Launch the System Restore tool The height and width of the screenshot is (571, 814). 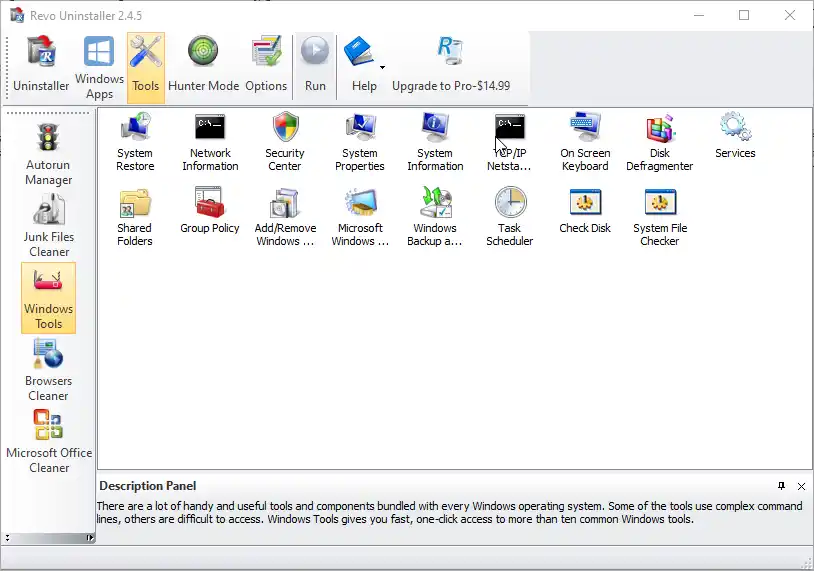coord(135,142)
